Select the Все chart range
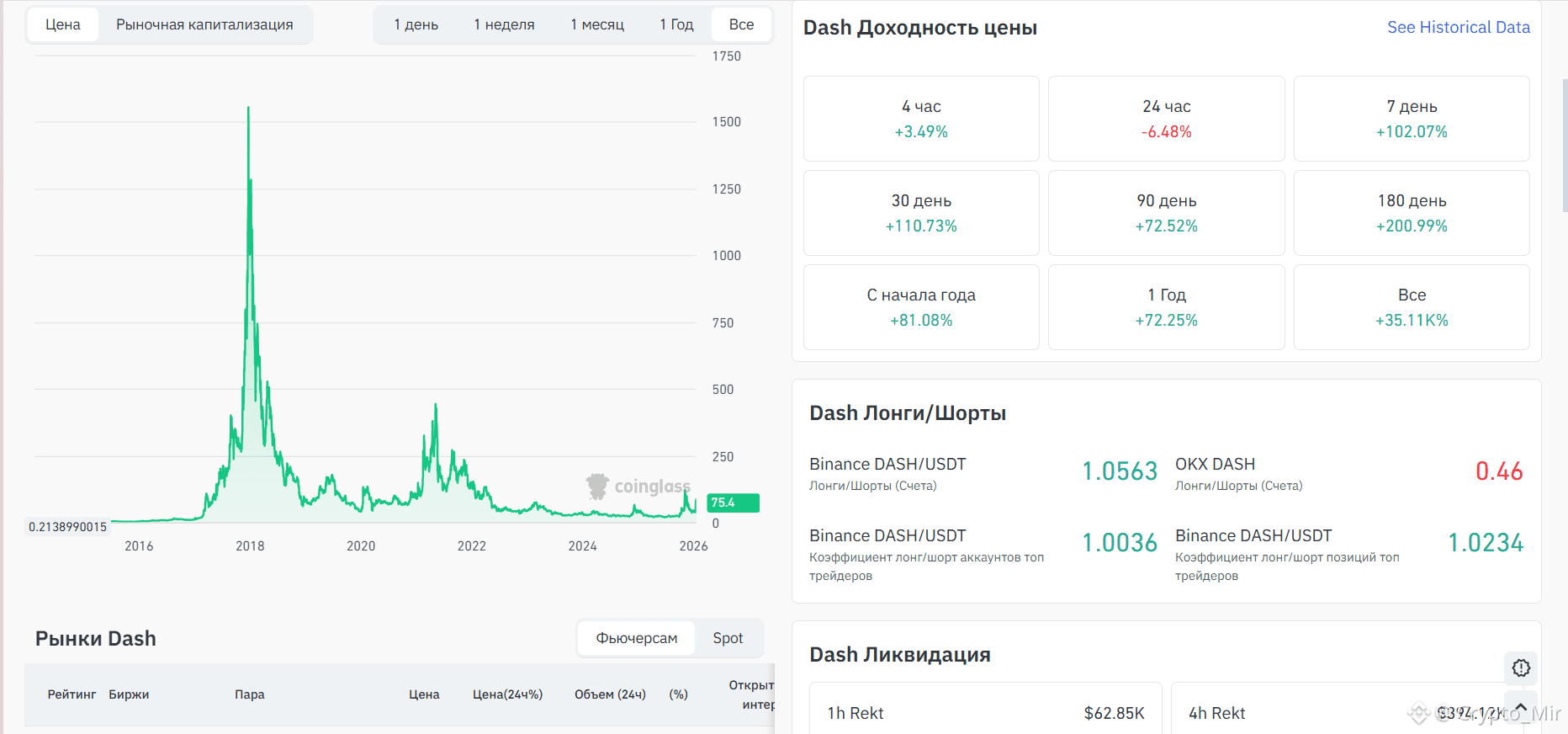Screen dimensions: 1568x734 tap(741, 24)
